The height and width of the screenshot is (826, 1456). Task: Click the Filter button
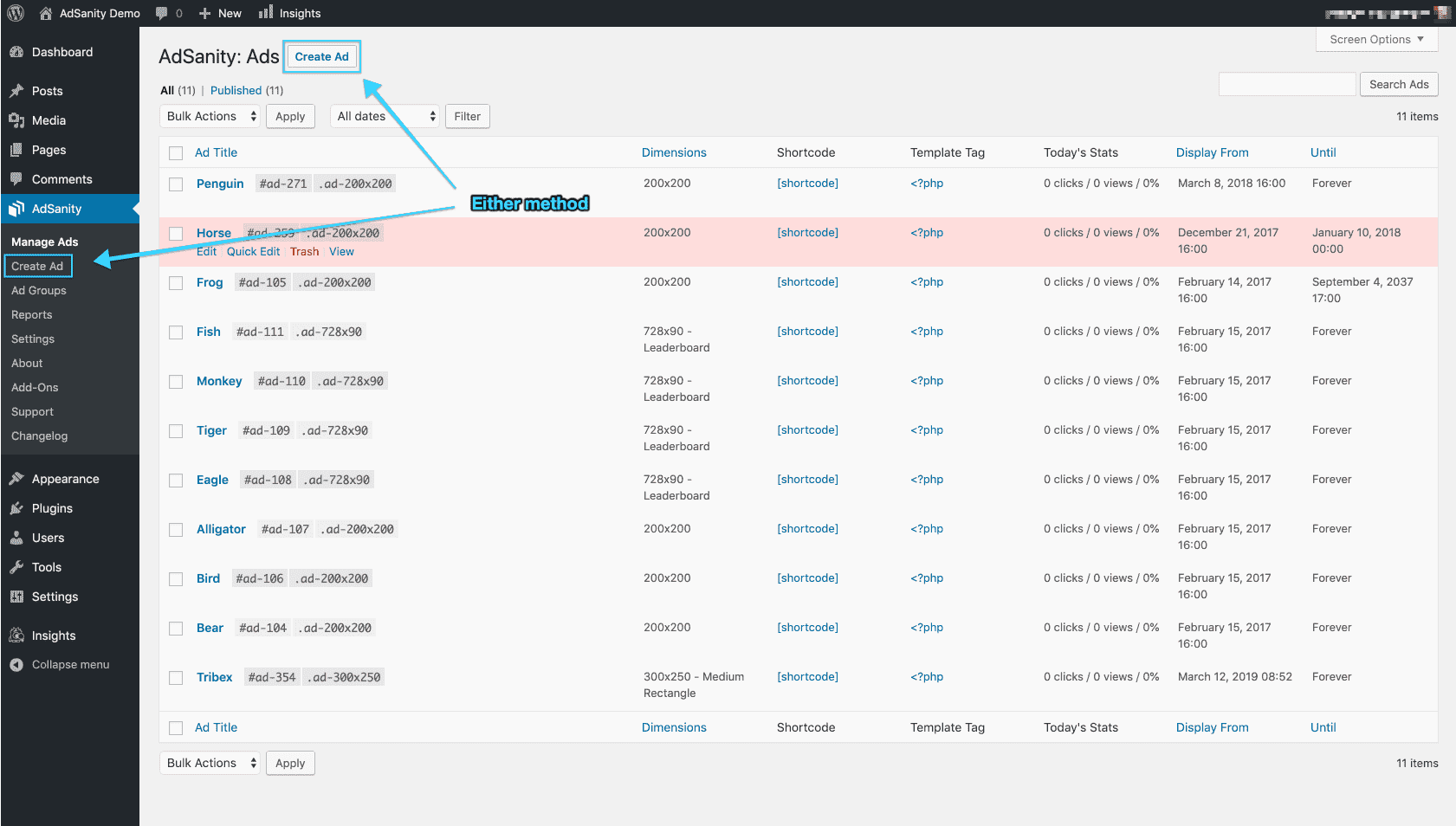click(x=467, y=116)
